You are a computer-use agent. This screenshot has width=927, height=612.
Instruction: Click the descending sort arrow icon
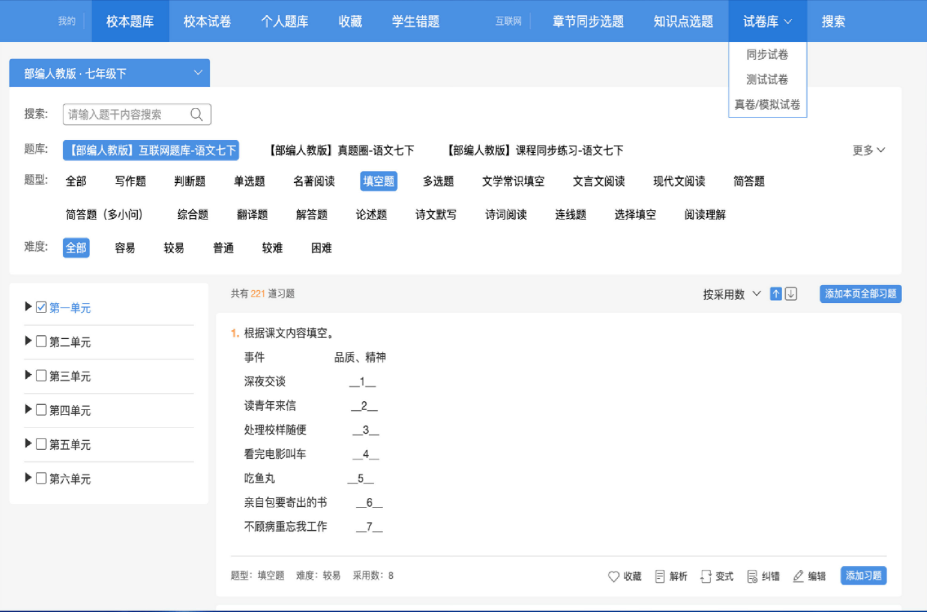tap(791, 294)
